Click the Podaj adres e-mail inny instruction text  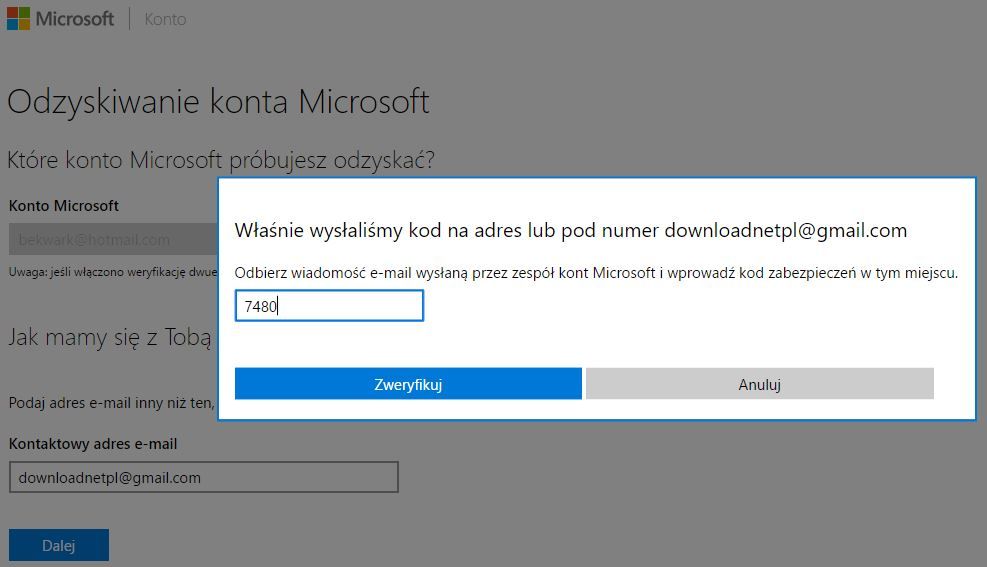[x=112, y=403]
